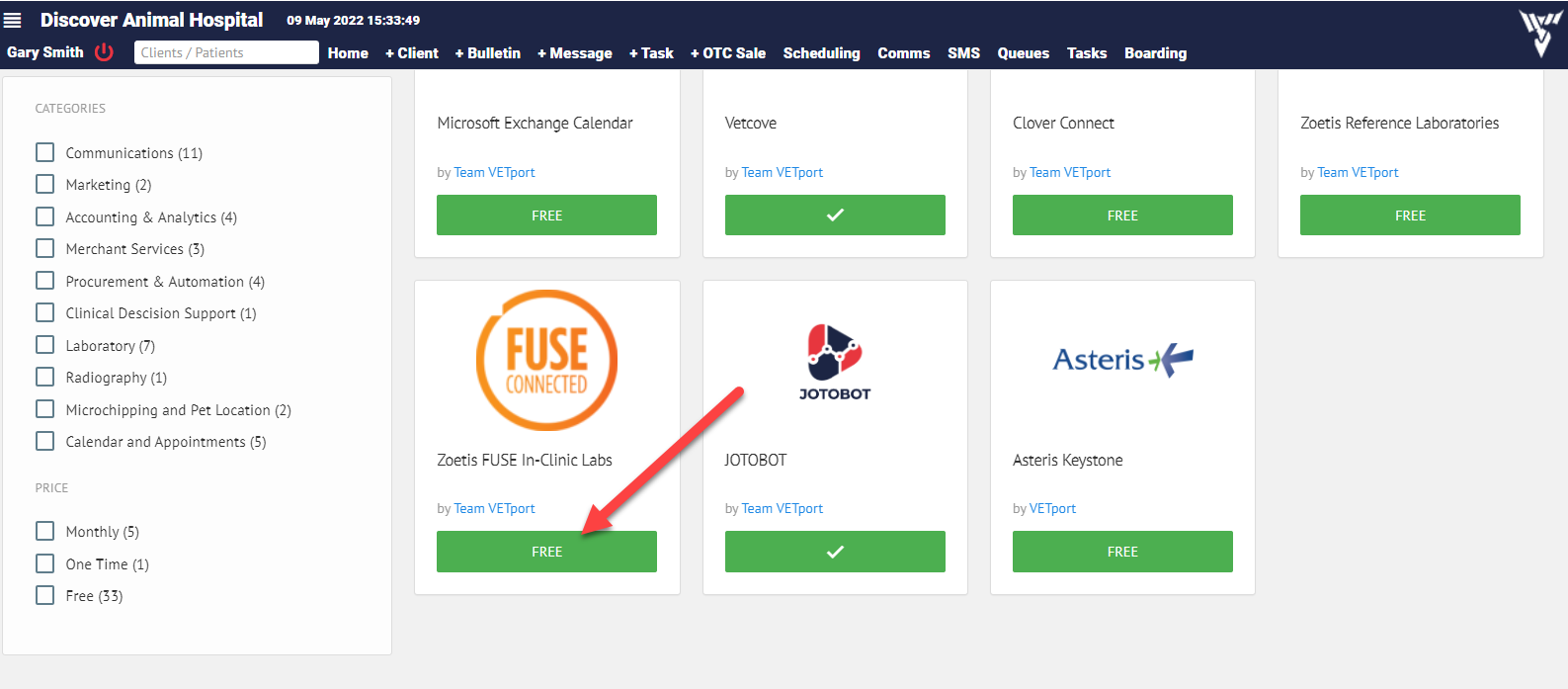Open + Message menu item

click(575, 53)
